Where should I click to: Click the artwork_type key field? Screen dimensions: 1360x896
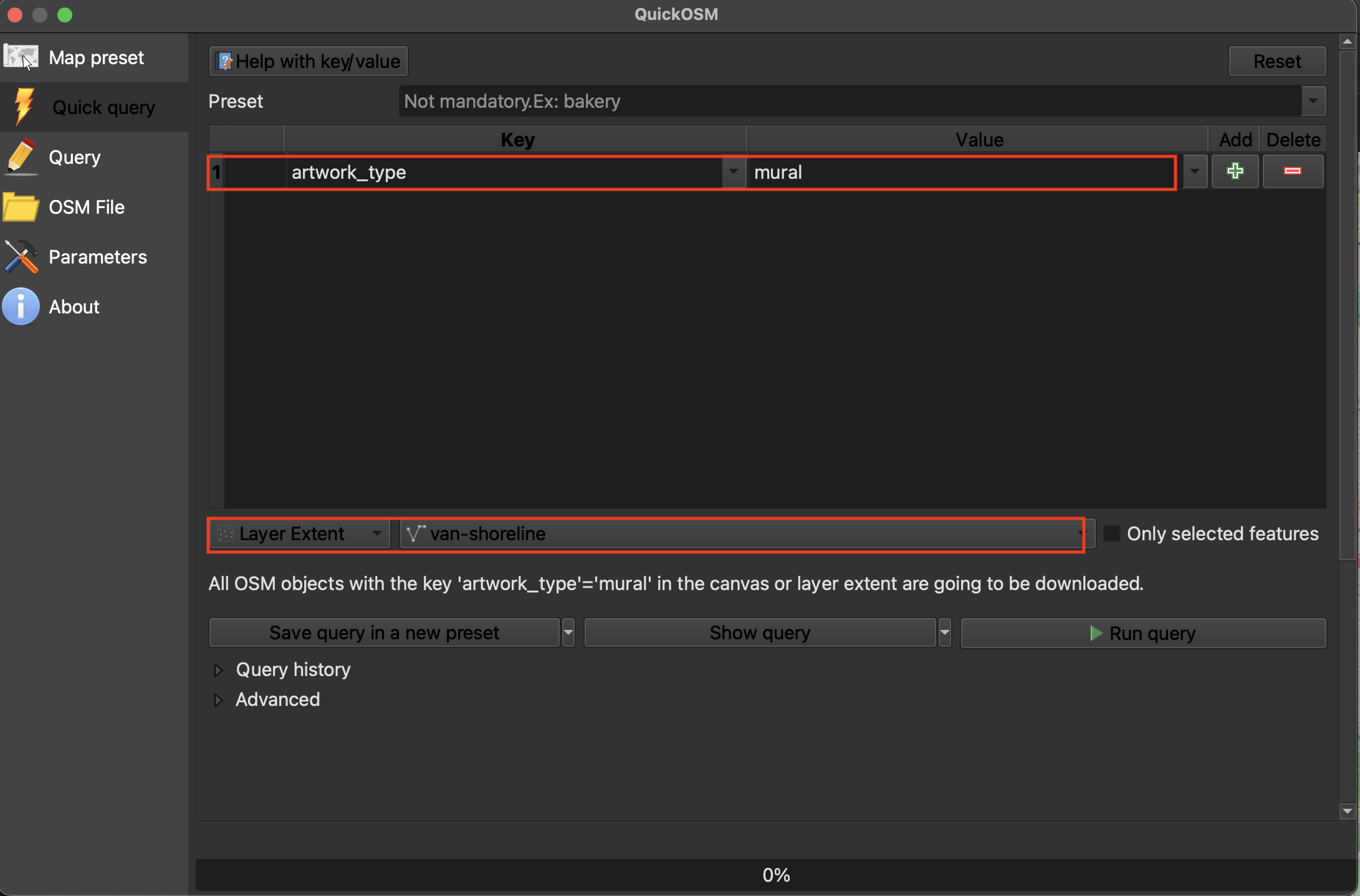[504, 171]
